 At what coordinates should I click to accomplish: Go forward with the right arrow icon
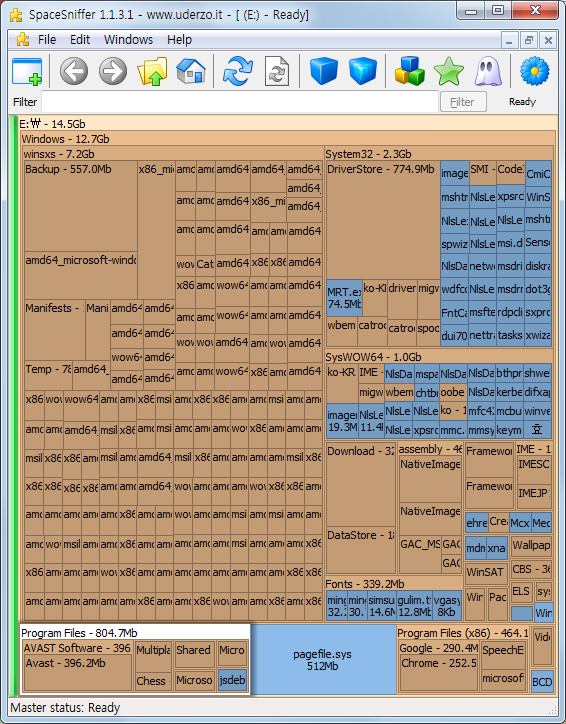[113, 71]
